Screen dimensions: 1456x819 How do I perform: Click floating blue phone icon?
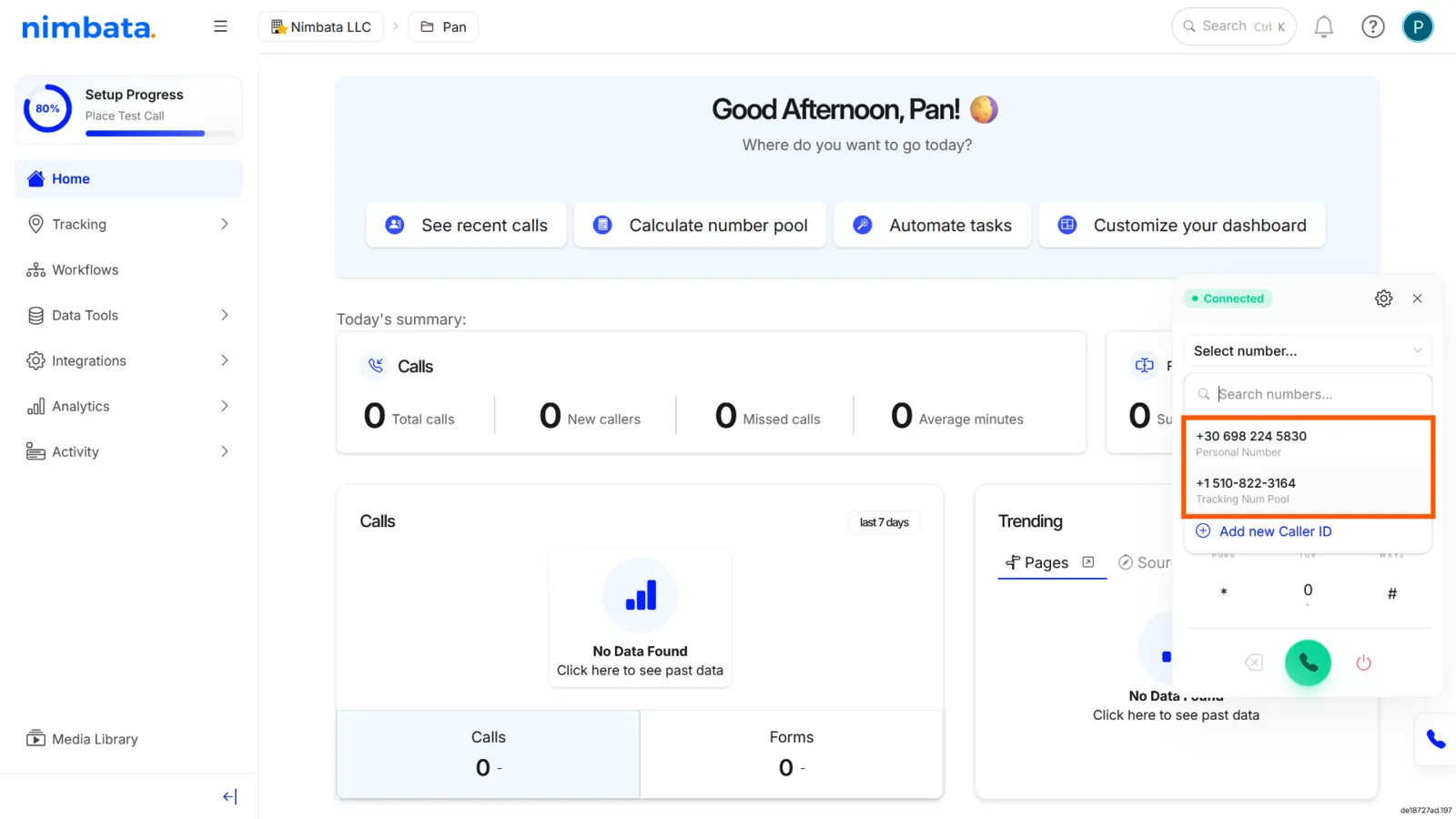pos(1435,739)
